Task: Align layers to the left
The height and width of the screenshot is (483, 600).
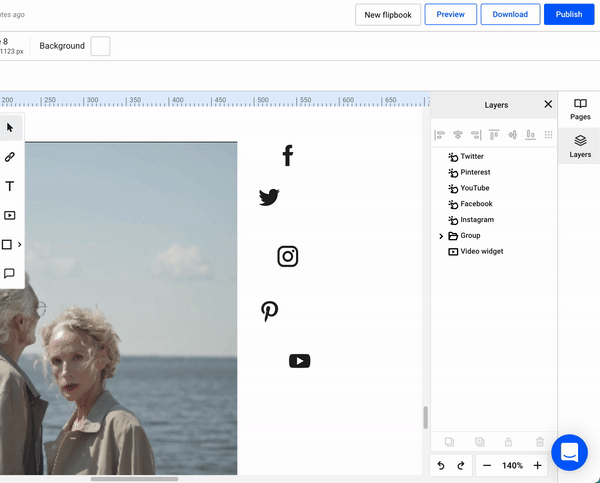Action: point(439,135)
